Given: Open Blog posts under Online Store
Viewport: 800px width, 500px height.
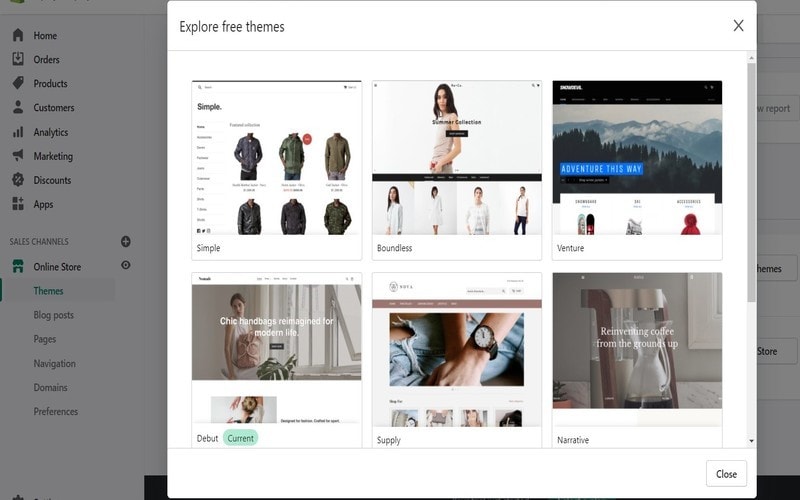Looking at the screenshot, I should 54,315.
